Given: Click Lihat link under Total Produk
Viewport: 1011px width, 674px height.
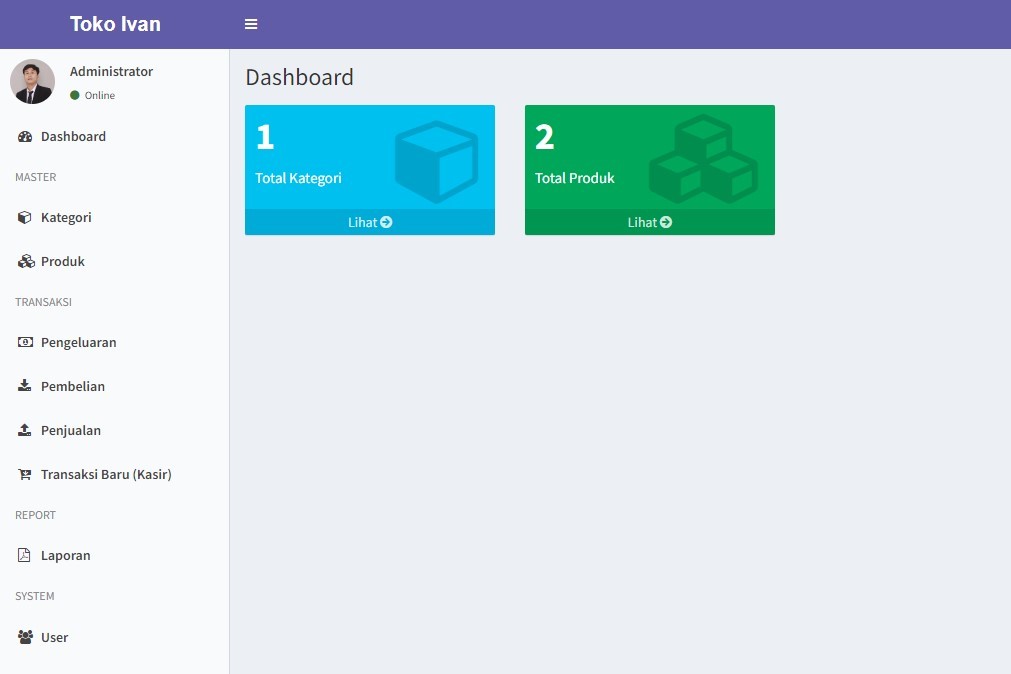Looking at the screenshot, I should click(650, 222).
